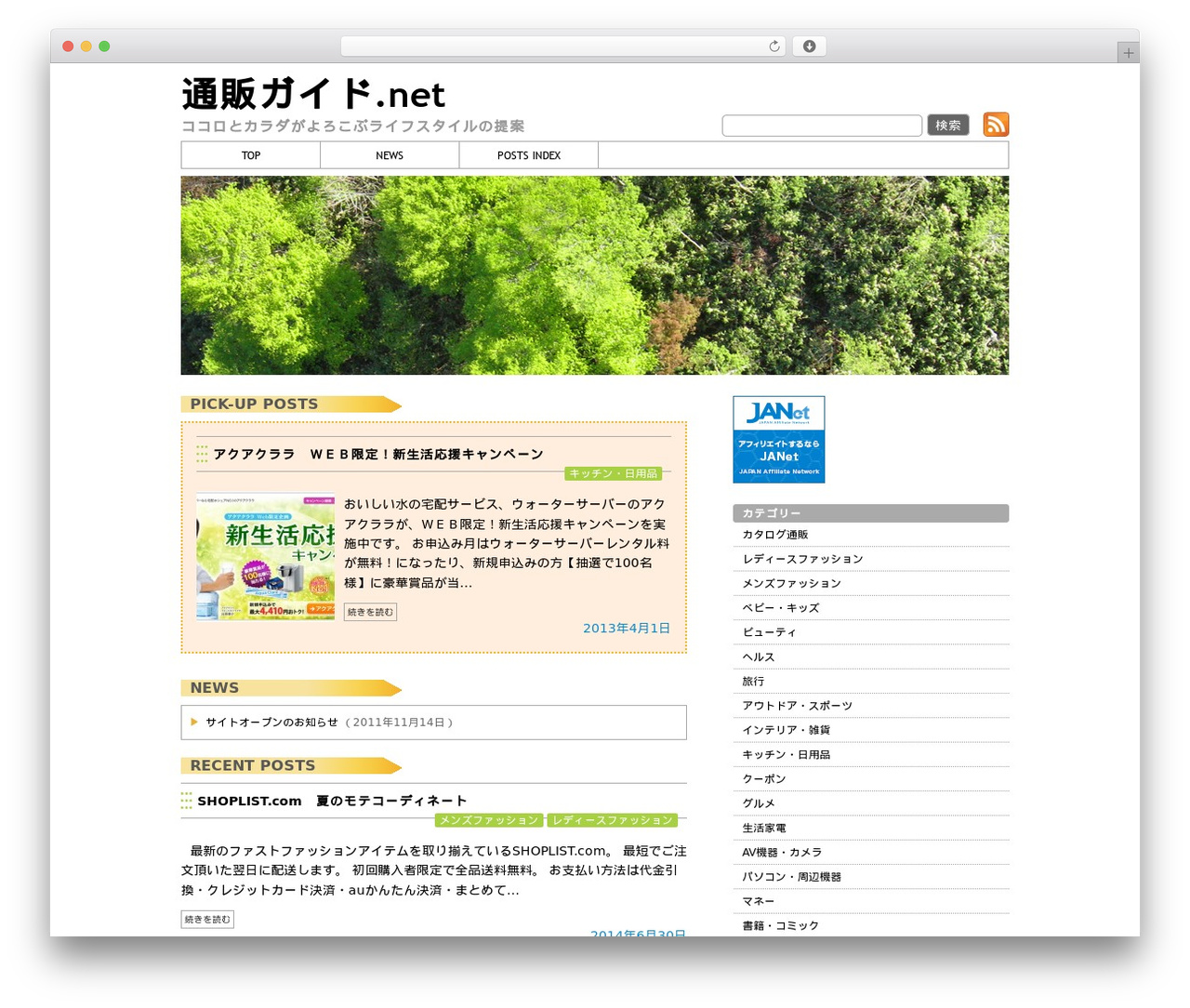Click the メンズファッション tag on SHOPLIST post
The height and width of the screenshot is (1008, 1190).
click(489, 820)
